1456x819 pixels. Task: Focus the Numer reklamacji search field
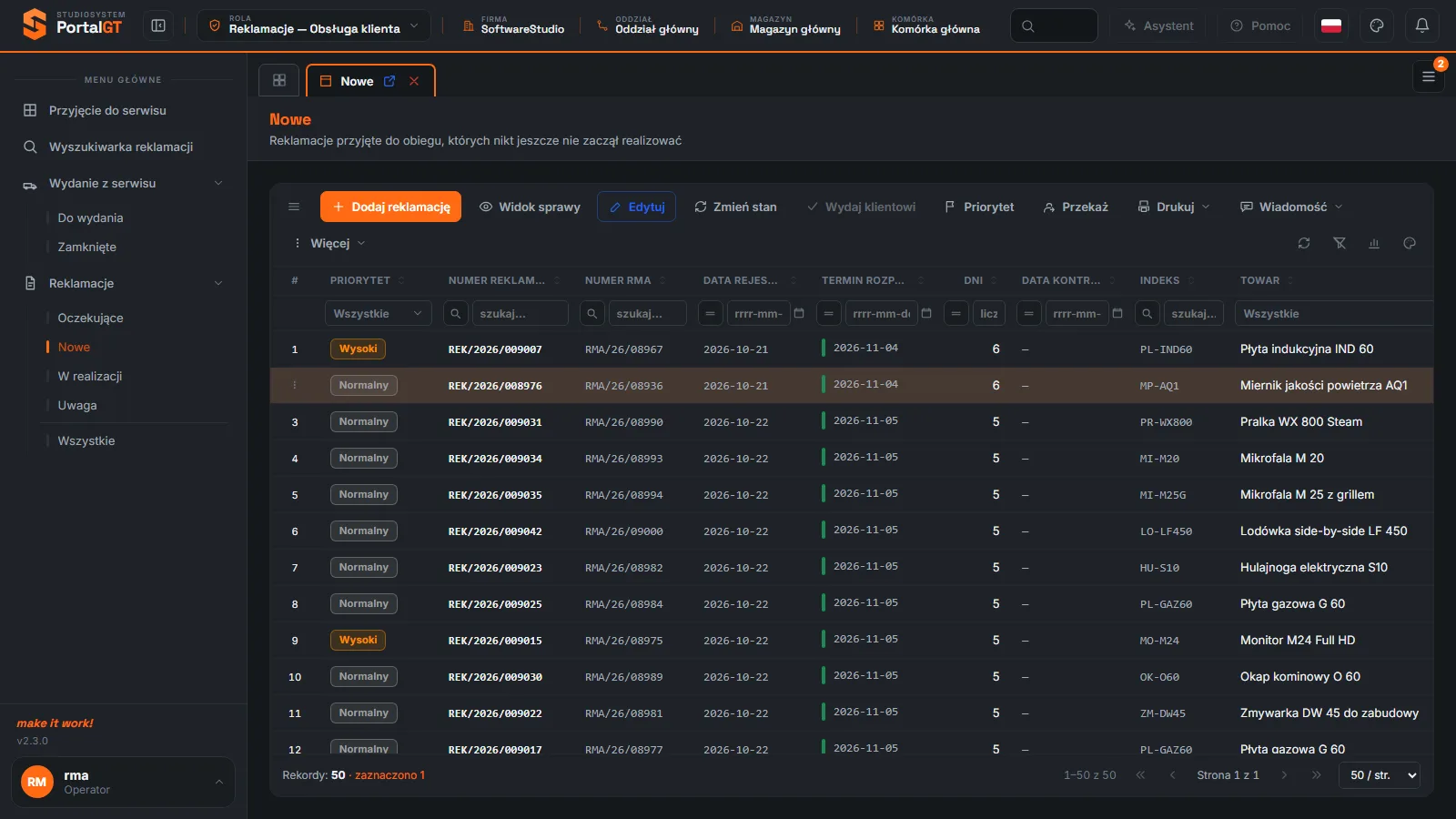click(520, 313)
